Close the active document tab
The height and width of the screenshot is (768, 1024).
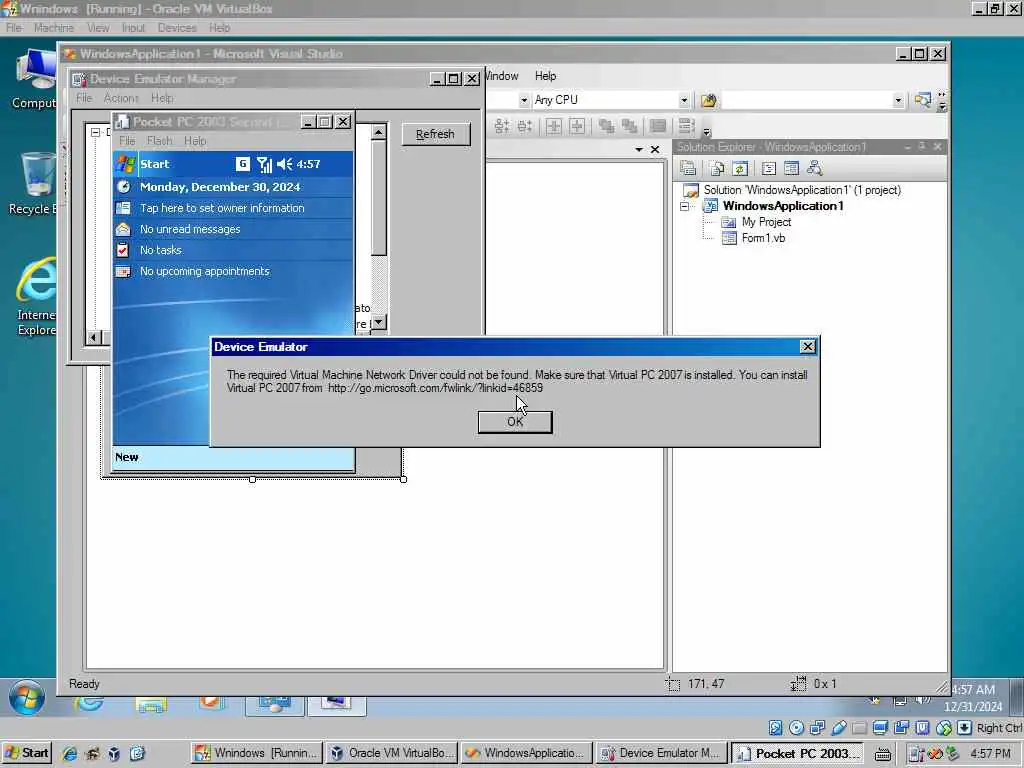click(x=655, y=150)
